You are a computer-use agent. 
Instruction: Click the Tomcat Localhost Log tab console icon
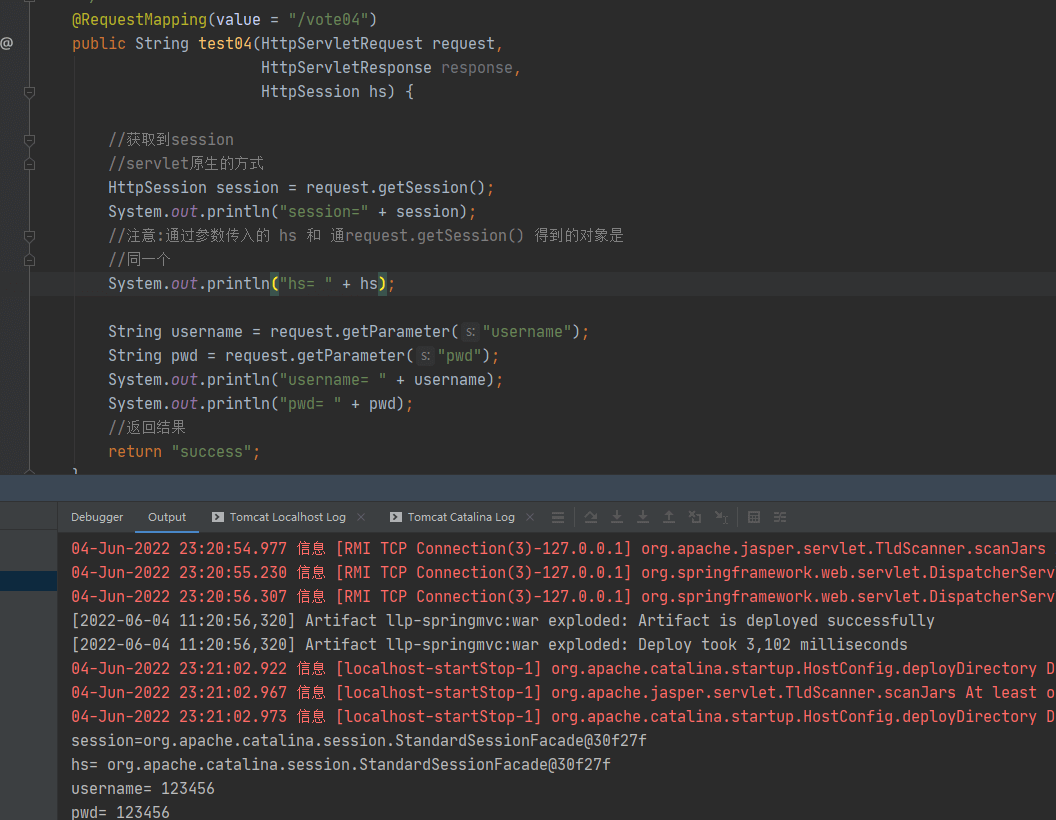(x=218, y=517)
